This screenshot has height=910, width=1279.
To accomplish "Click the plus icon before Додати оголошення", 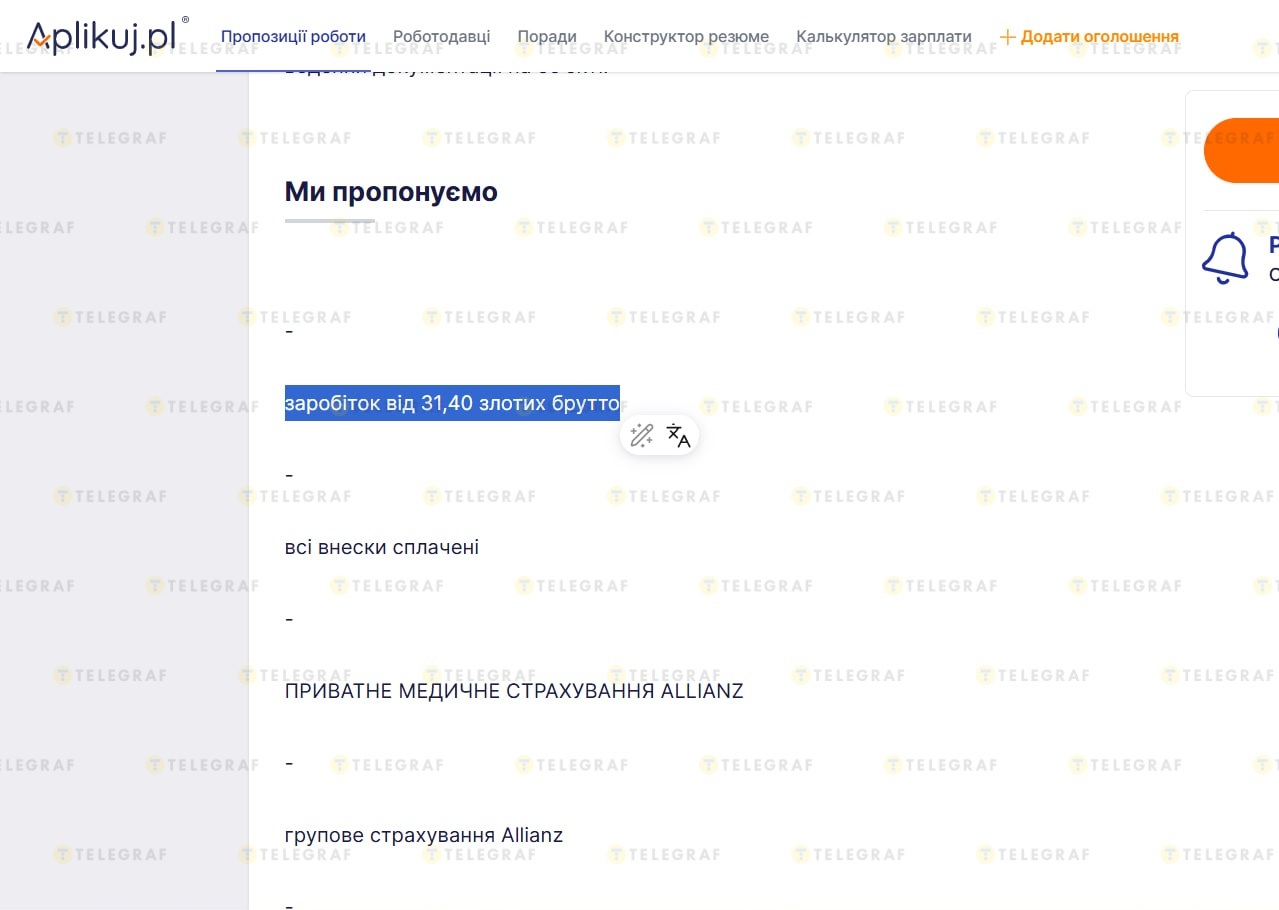I will (x=1008, y=37).
